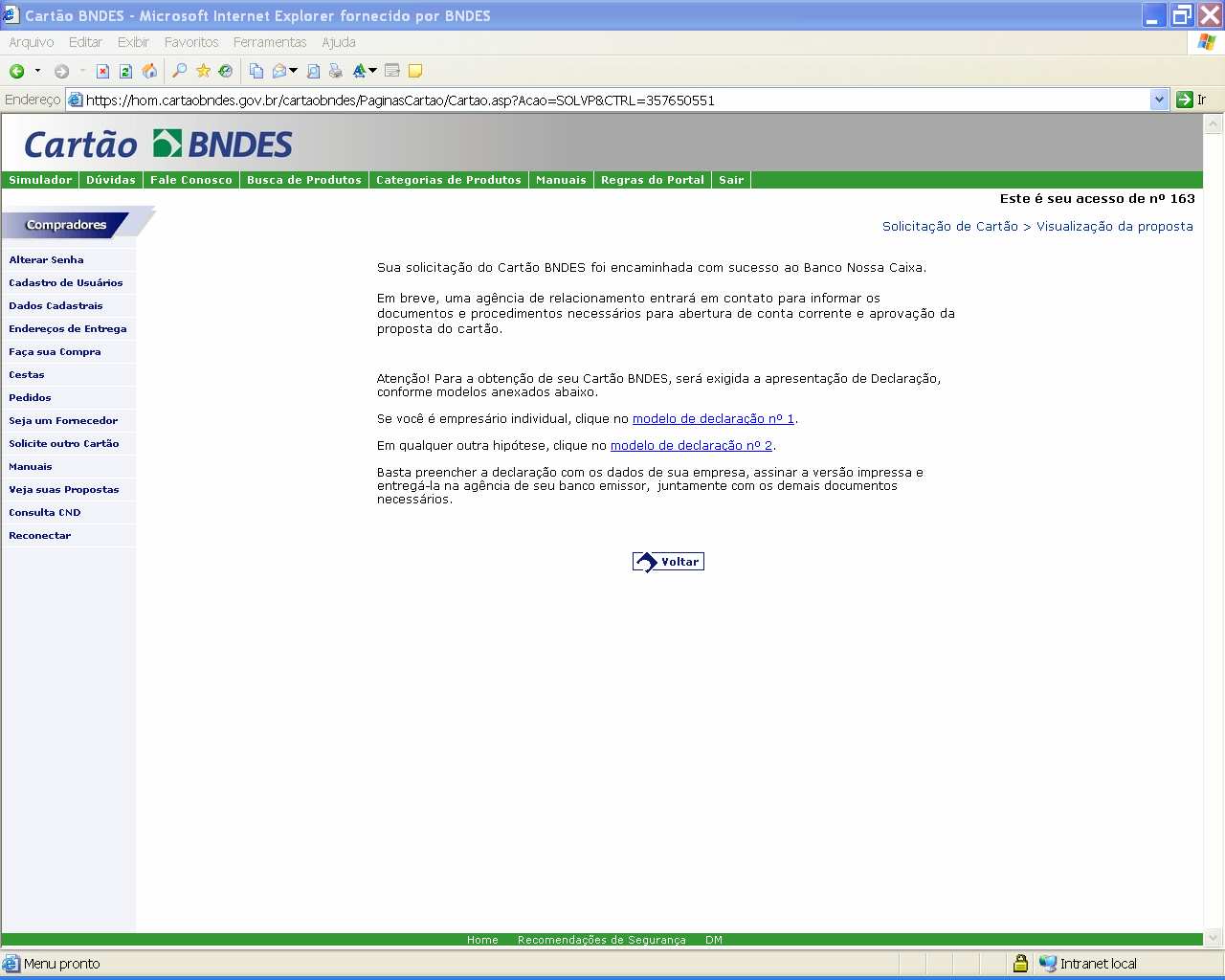1225x980 pixels.
Task: Click Faça sua Compra in sidebar
Action: pyautogui.click(x=55, y=352)
